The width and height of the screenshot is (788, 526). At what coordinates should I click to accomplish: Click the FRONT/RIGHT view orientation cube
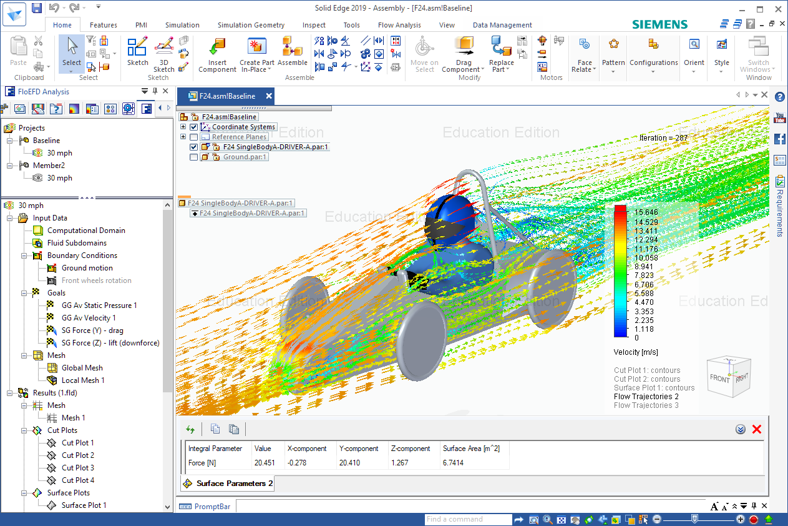point(729,377)
